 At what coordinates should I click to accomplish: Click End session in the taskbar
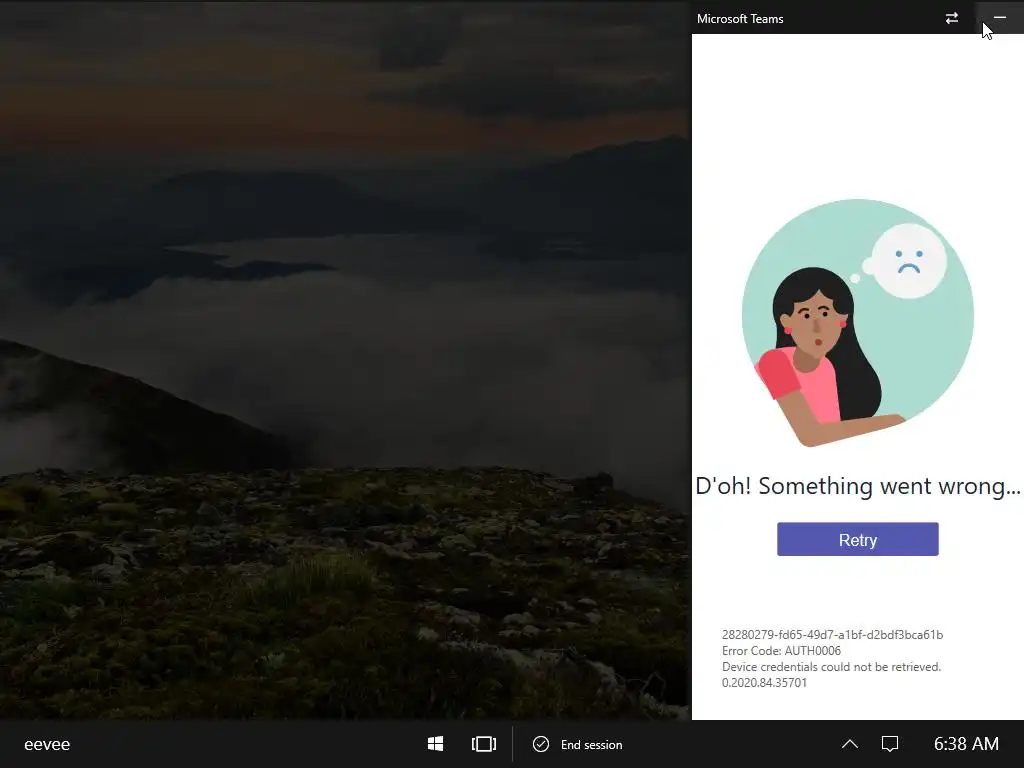578,744
